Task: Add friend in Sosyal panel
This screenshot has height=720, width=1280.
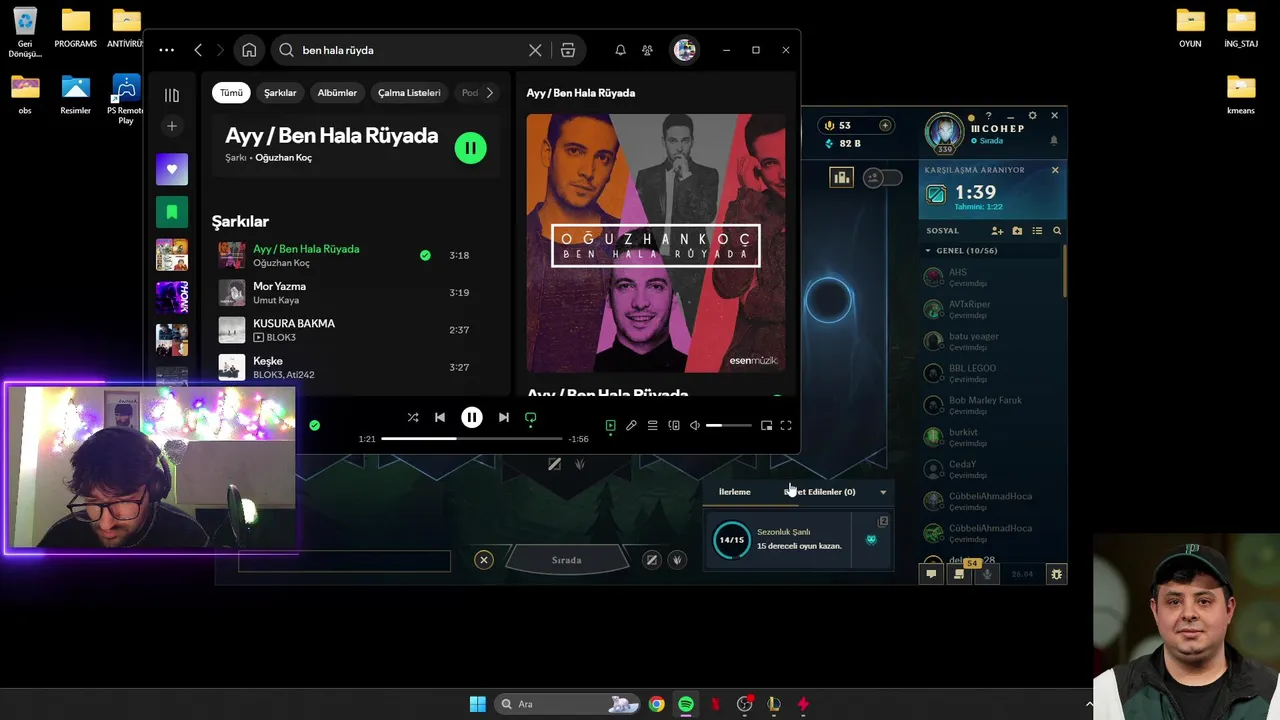Action: pyautogui.click(x=997, y=231)
